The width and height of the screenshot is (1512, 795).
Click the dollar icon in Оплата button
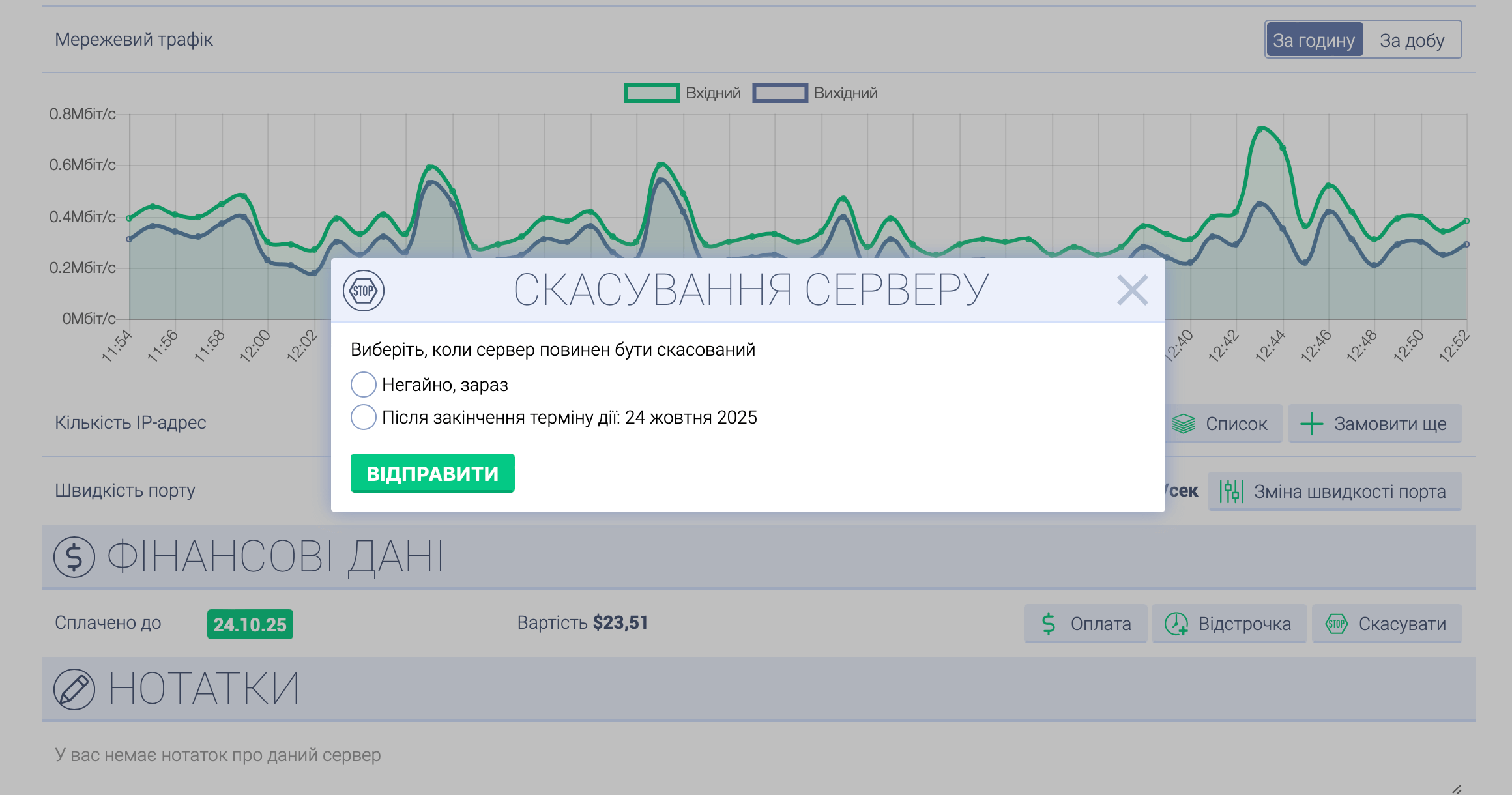[x=1049, y=624]
